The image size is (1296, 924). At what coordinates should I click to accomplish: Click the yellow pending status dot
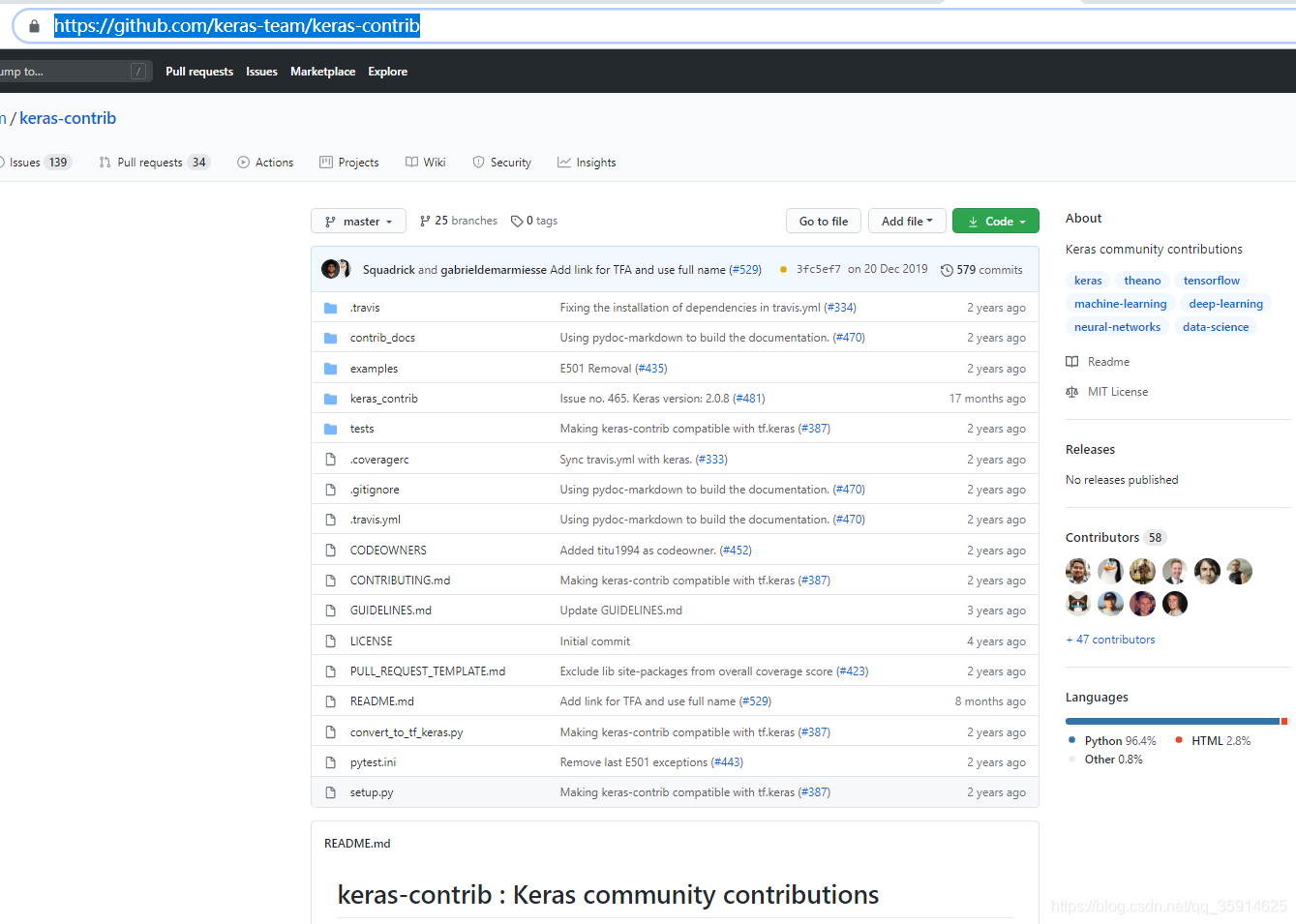tap(783, 270)
